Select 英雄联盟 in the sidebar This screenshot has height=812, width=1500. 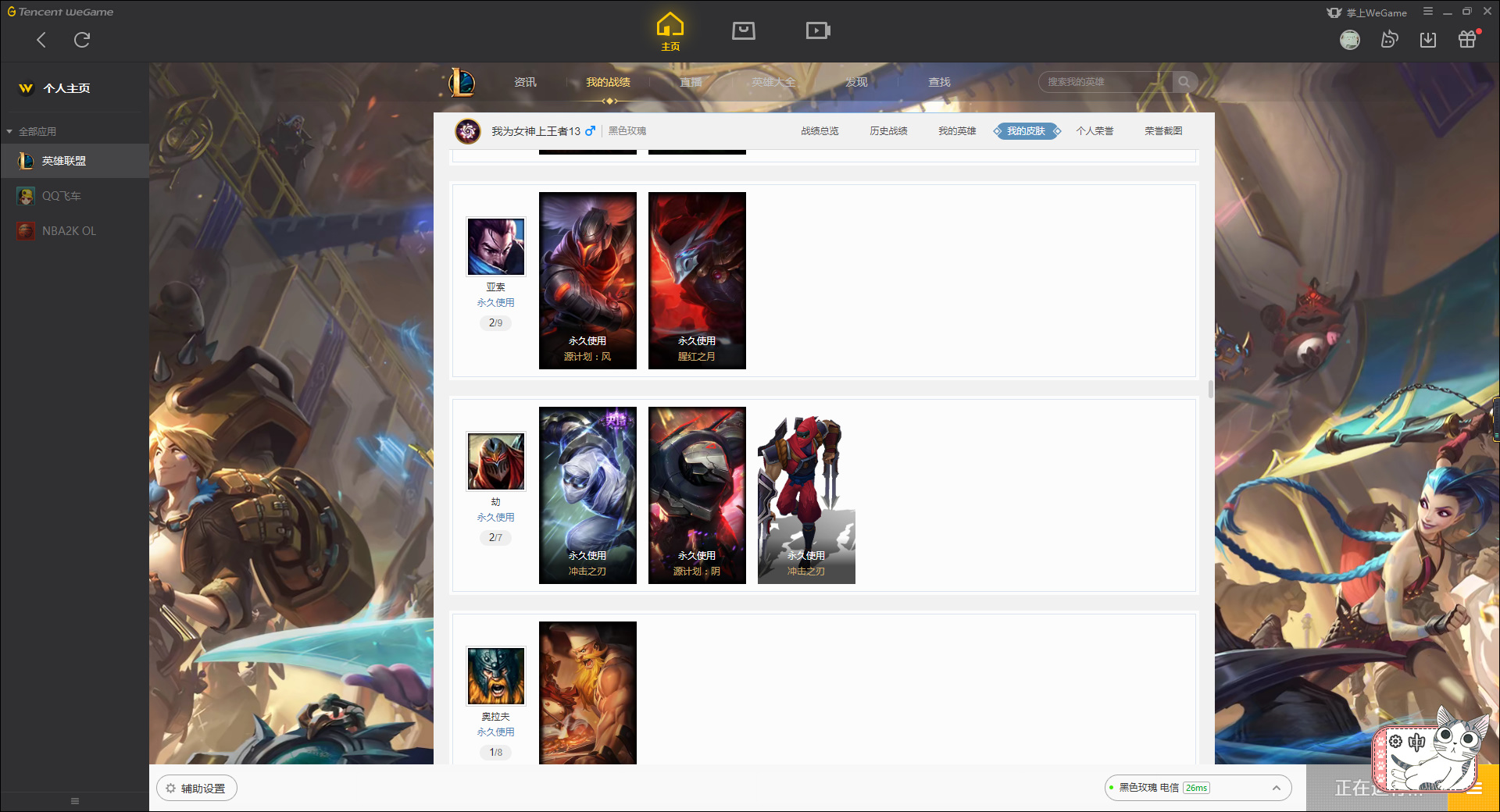click(74, 161)
